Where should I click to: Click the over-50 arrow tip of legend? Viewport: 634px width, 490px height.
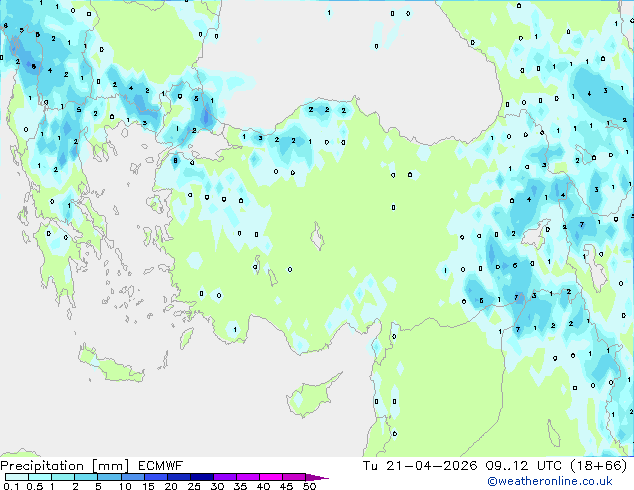click(x=317, y=478)
